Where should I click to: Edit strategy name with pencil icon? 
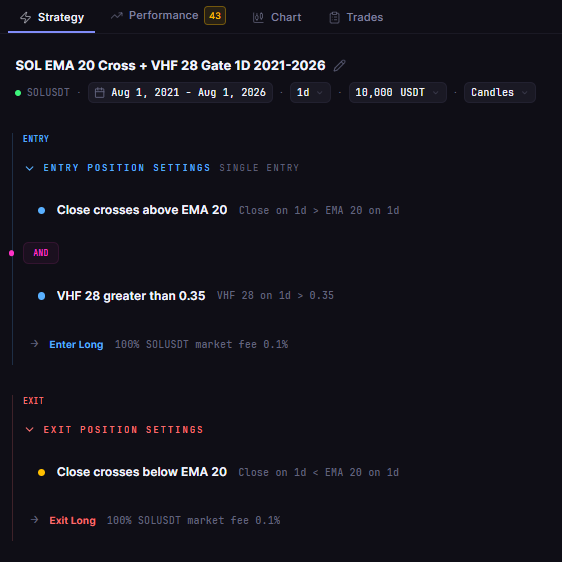pyautogui.click(x=339, y=66)
